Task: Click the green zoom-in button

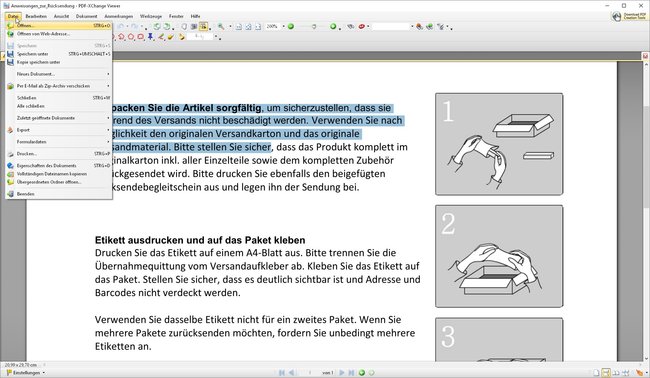Action: click(x=333, y=27)
